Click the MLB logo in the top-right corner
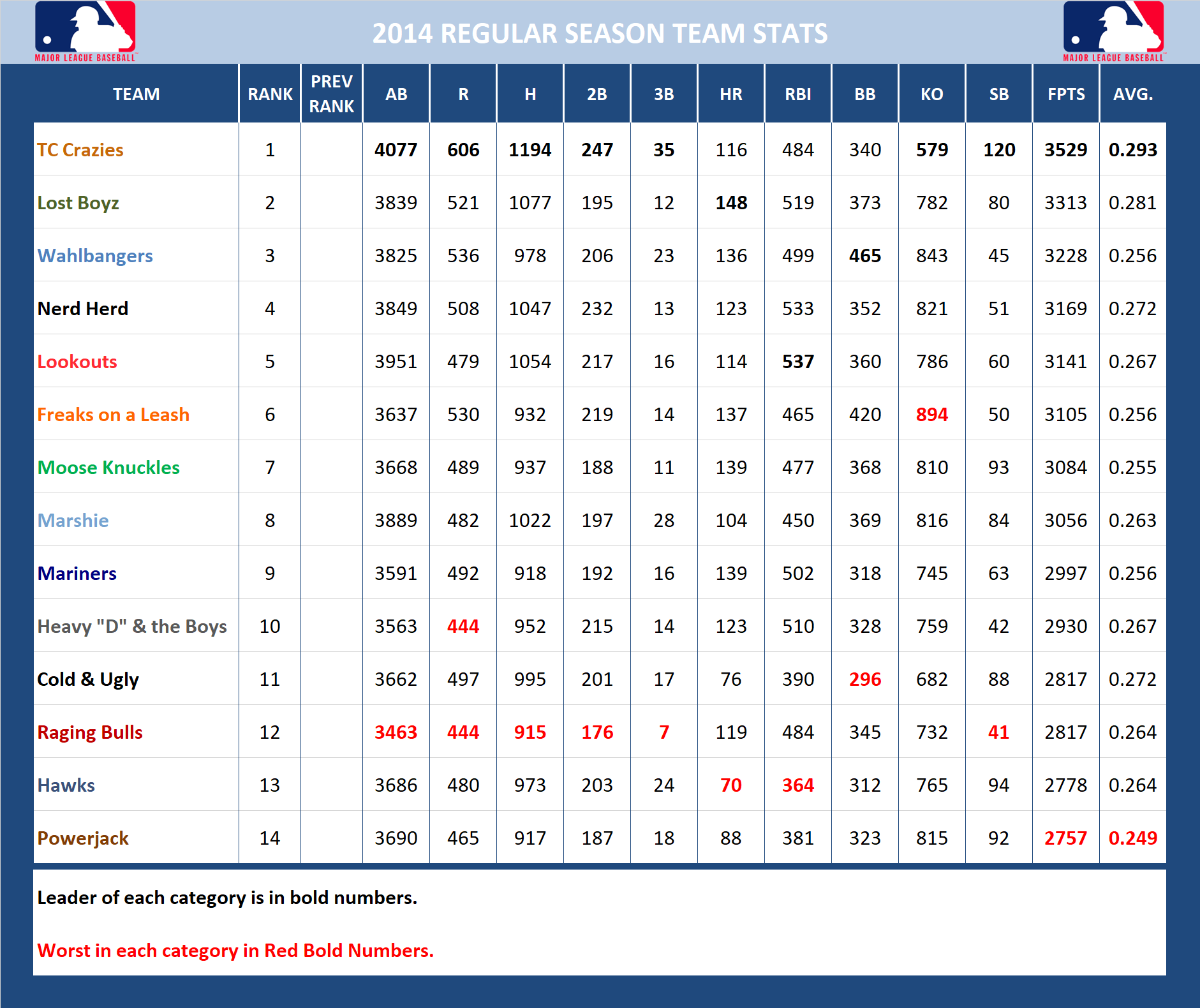 1114,32
